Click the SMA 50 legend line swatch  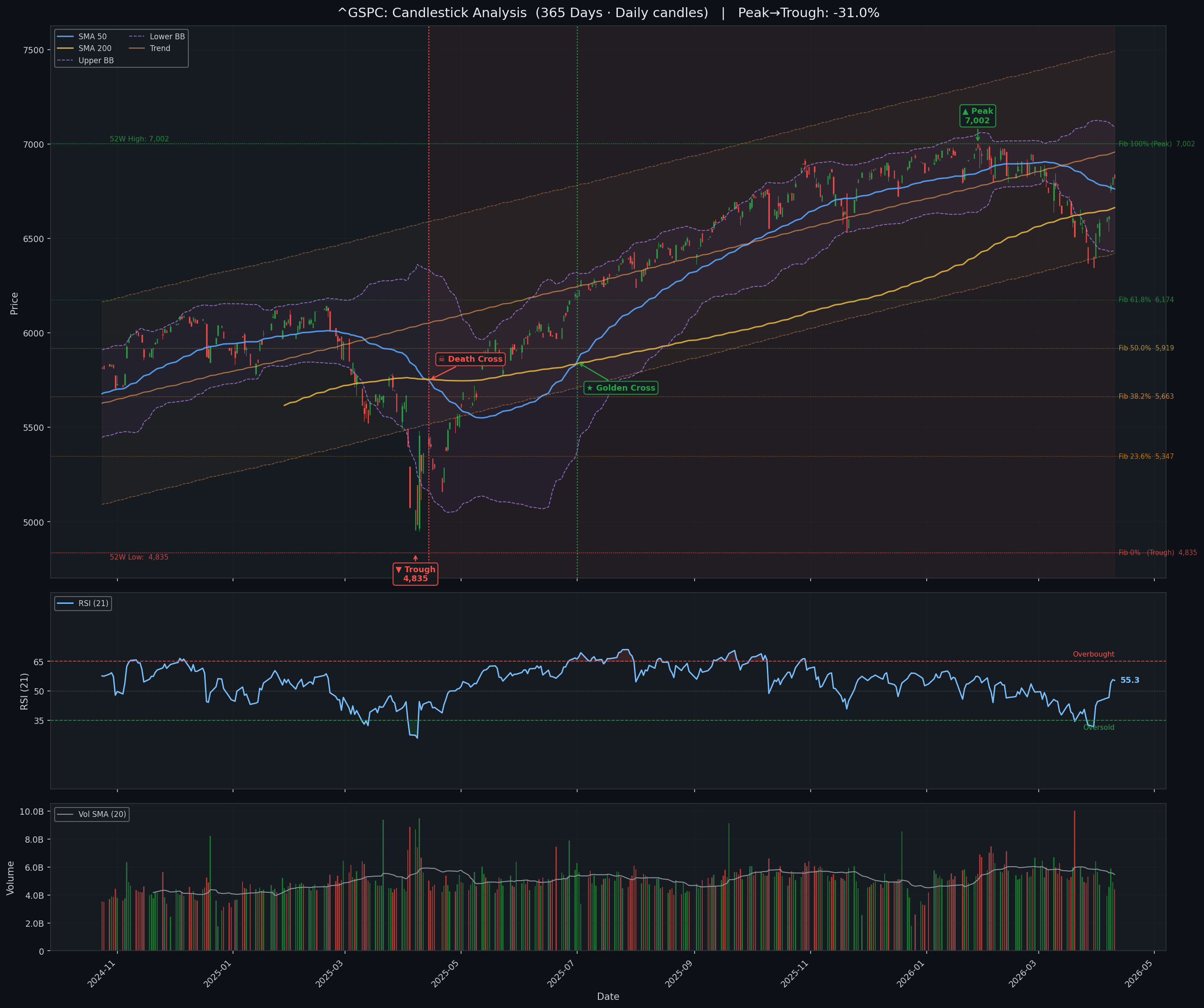[x=65, y=36]
